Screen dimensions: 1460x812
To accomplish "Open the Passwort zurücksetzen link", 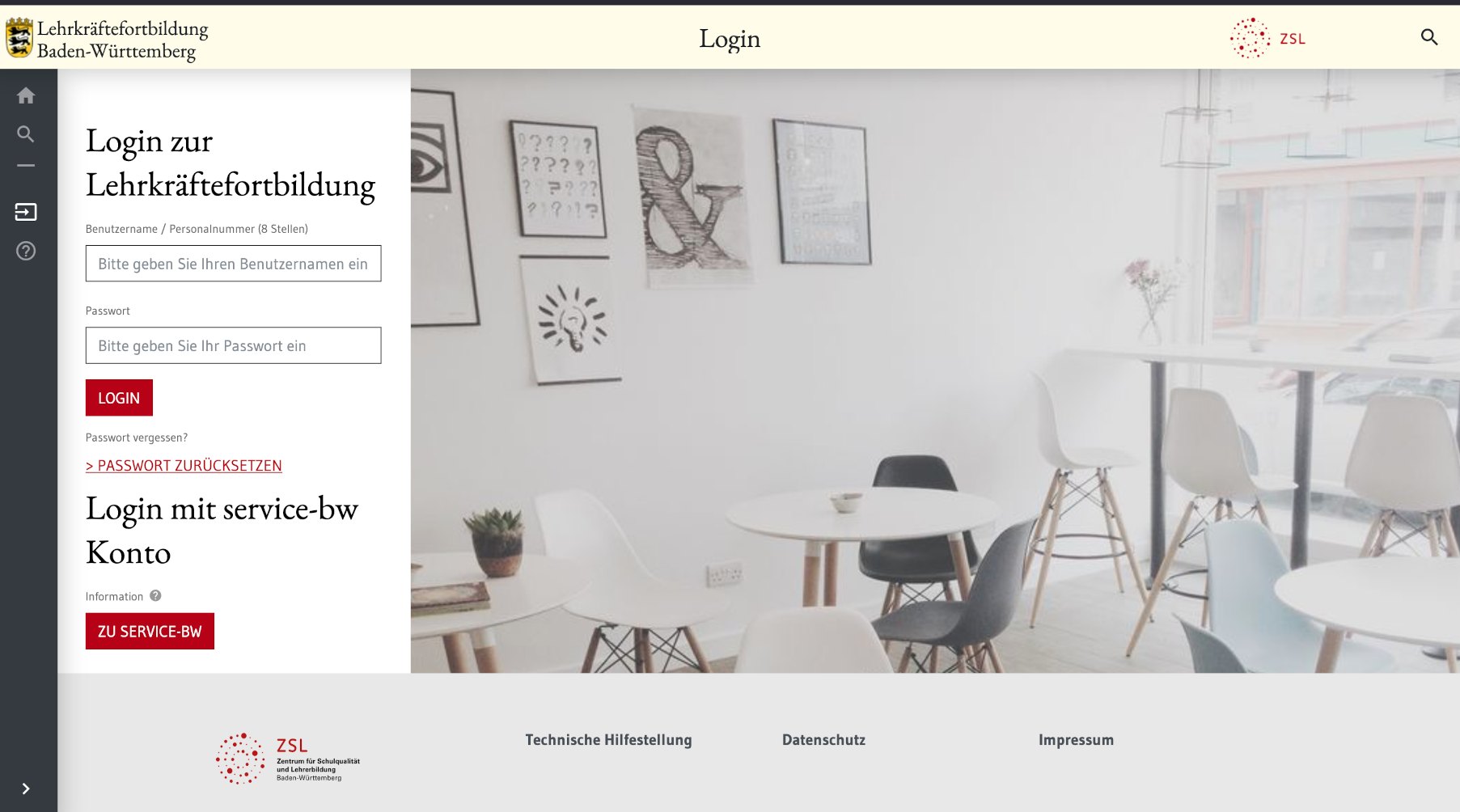I will click(184, 466).
